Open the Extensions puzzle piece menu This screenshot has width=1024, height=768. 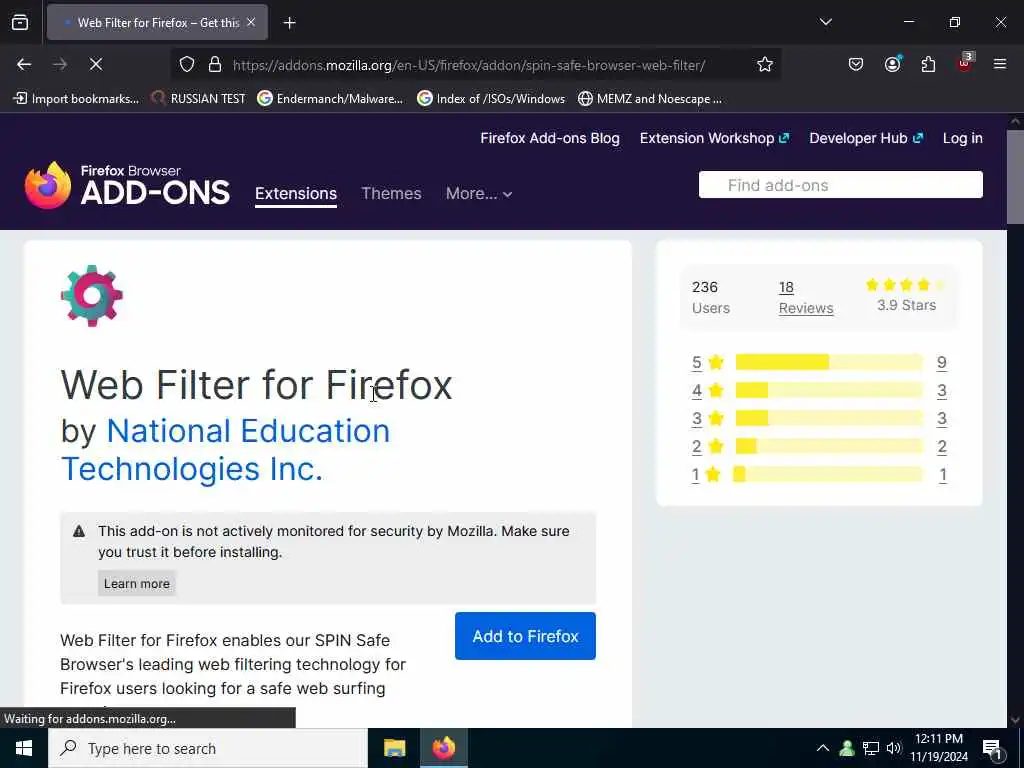tap(928, 64)
